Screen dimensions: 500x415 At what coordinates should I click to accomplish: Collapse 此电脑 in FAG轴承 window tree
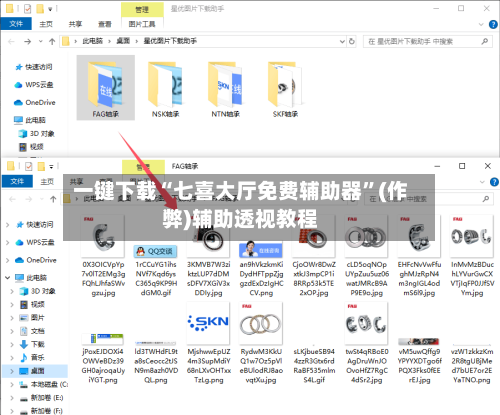tap(7, 278)
